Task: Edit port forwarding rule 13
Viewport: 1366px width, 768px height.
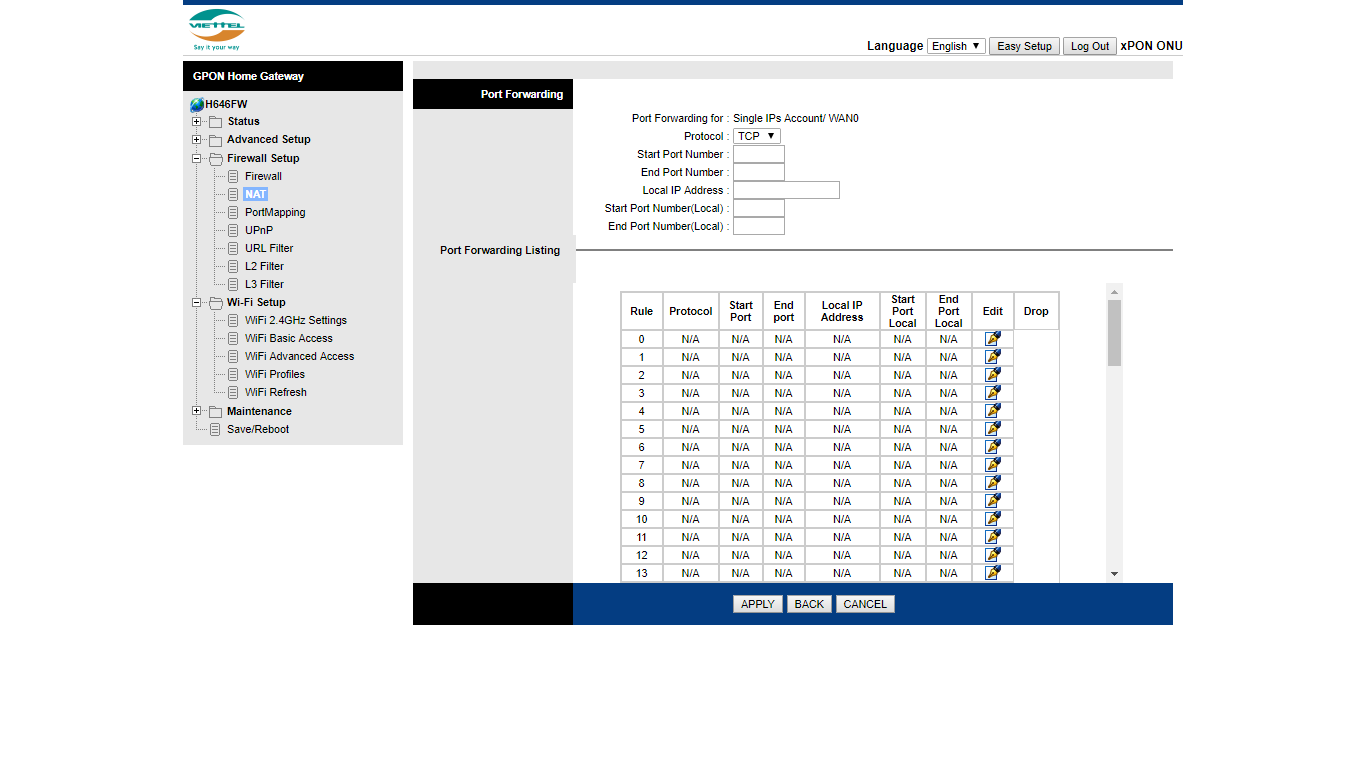Action: coord(992,573)
